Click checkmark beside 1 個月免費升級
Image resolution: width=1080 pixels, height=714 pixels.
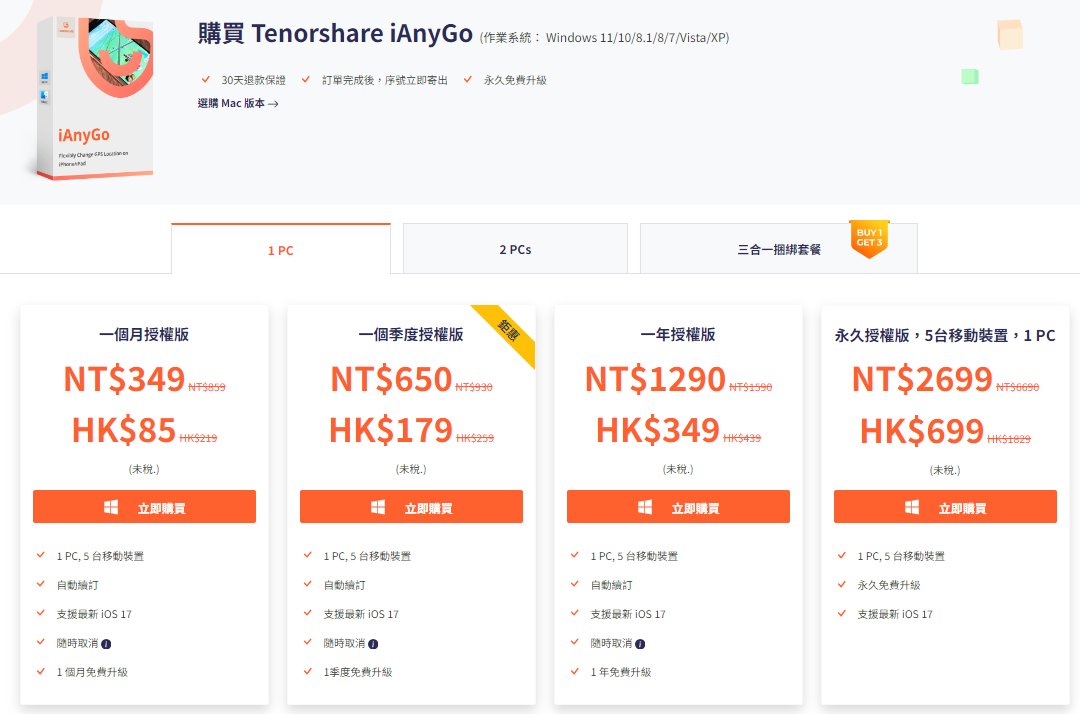[x=41, y=671]
